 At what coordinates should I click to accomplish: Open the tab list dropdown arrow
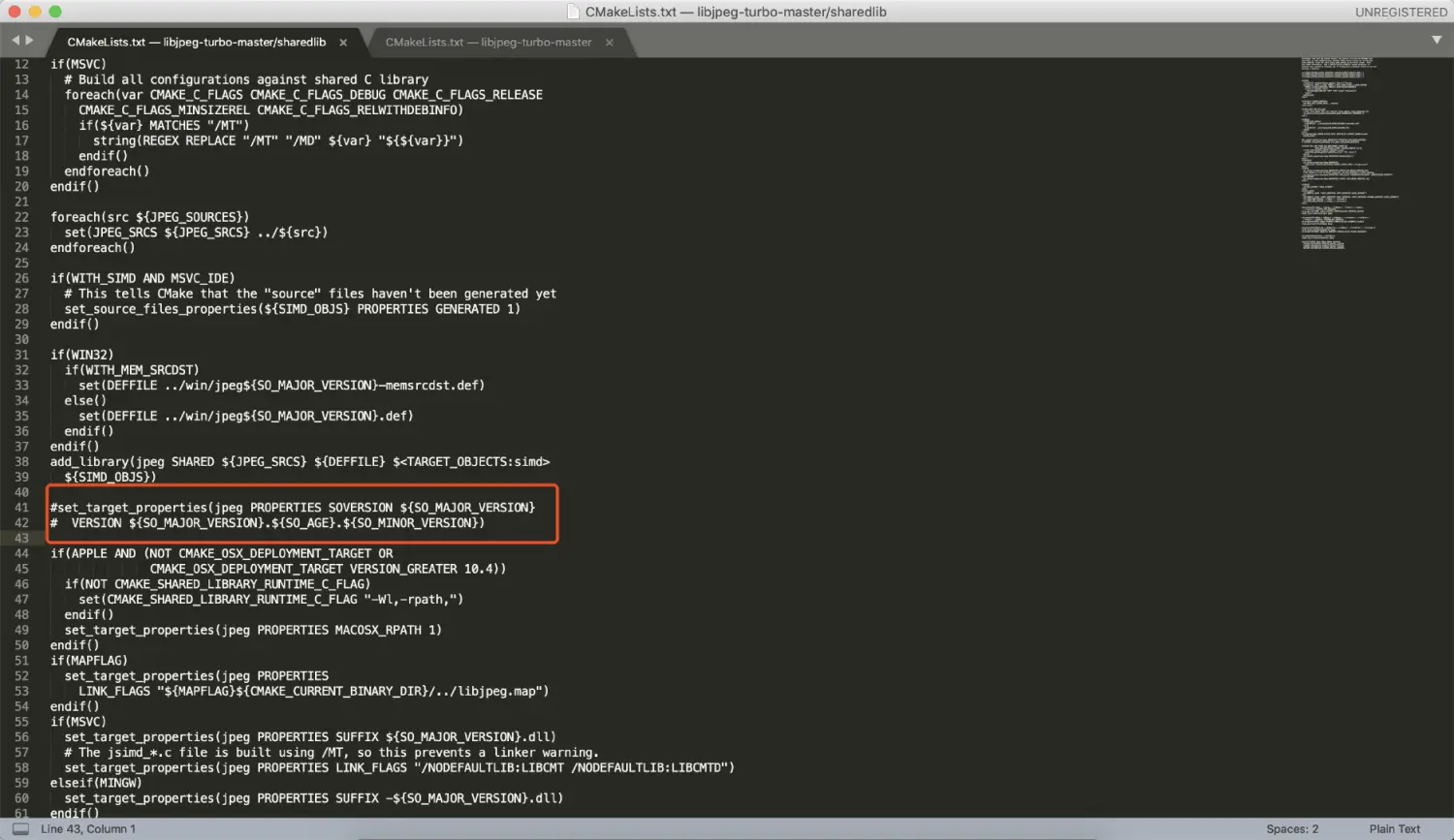(1437, 41)
